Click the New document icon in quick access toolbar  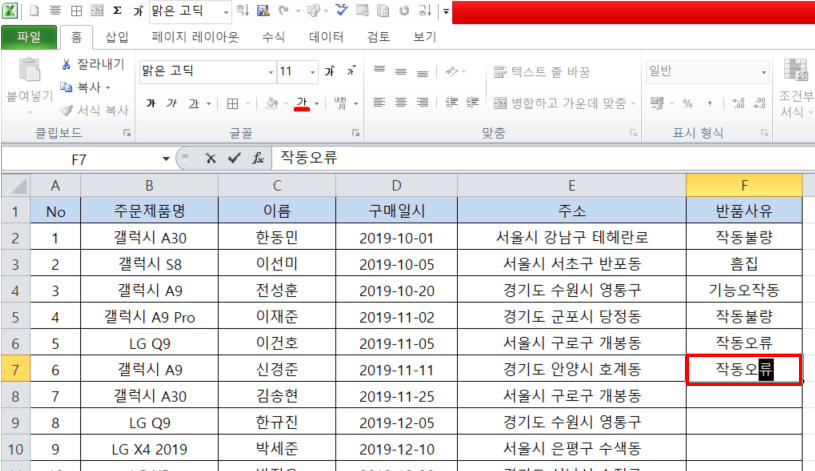[34, 10]
